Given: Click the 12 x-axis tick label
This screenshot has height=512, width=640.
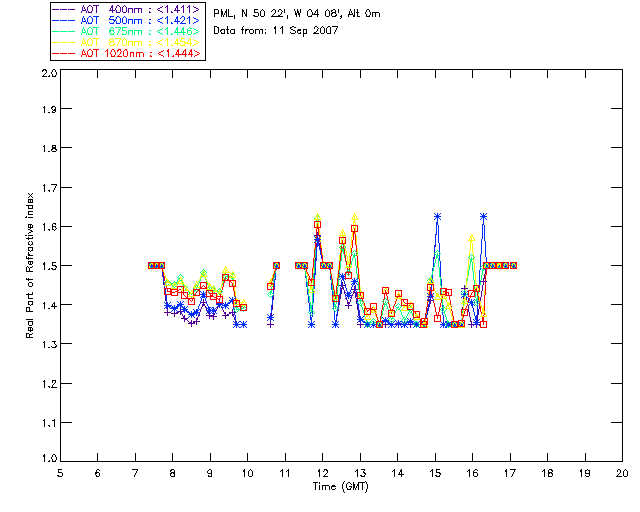Looking at the screenshot, I should [322, 473].
